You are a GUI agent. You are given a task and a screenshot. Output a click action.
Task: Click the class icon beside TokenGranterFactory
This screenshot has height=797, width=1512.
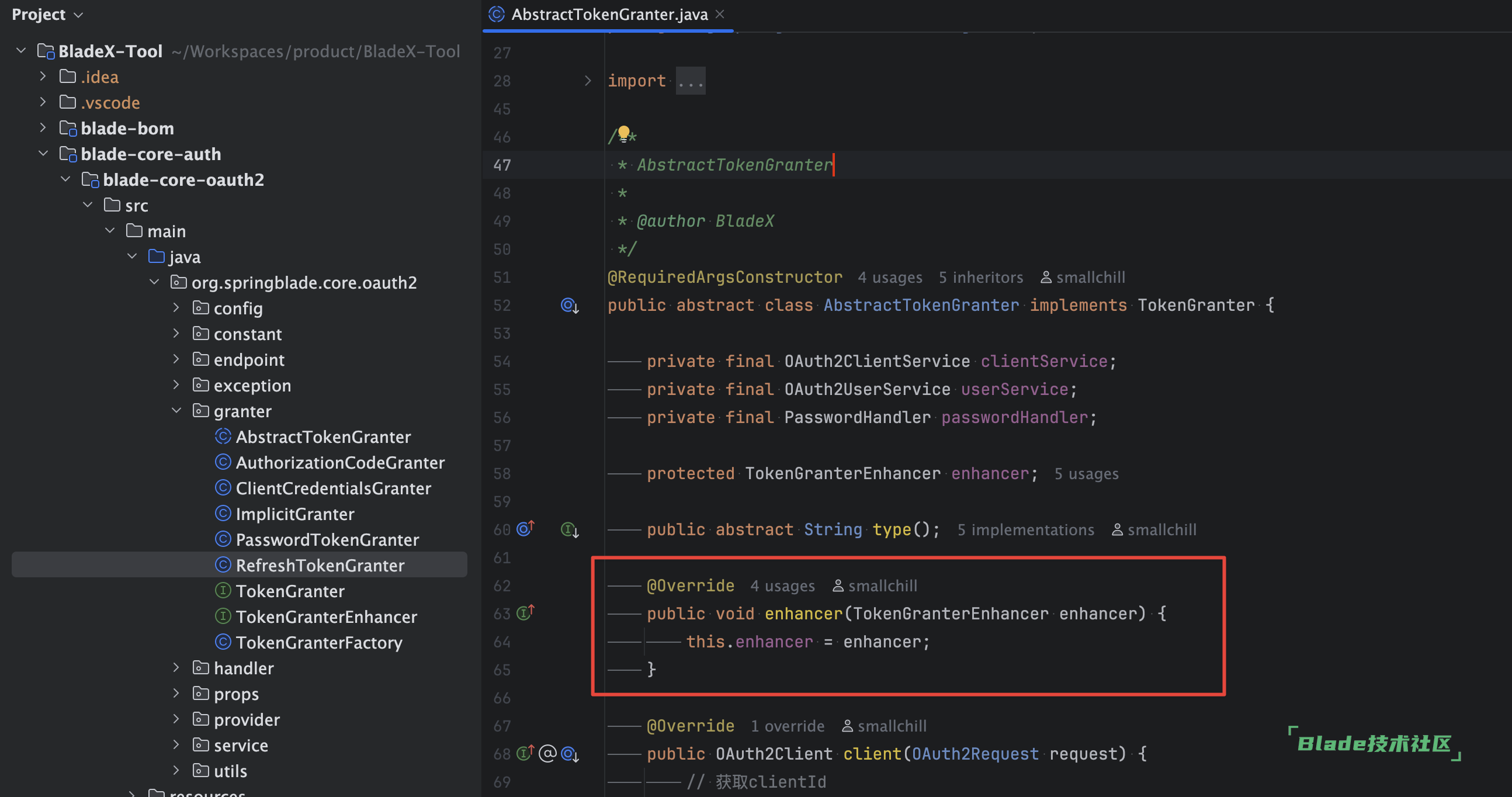[x=223, y=642]
